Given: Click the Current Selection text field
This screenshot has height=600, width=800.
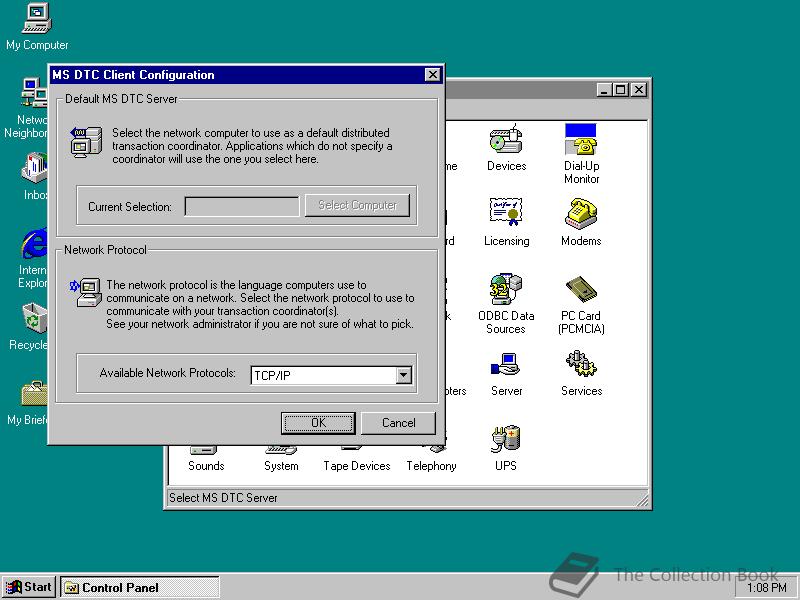Looking at the screenshot, I should coord(242,206).
